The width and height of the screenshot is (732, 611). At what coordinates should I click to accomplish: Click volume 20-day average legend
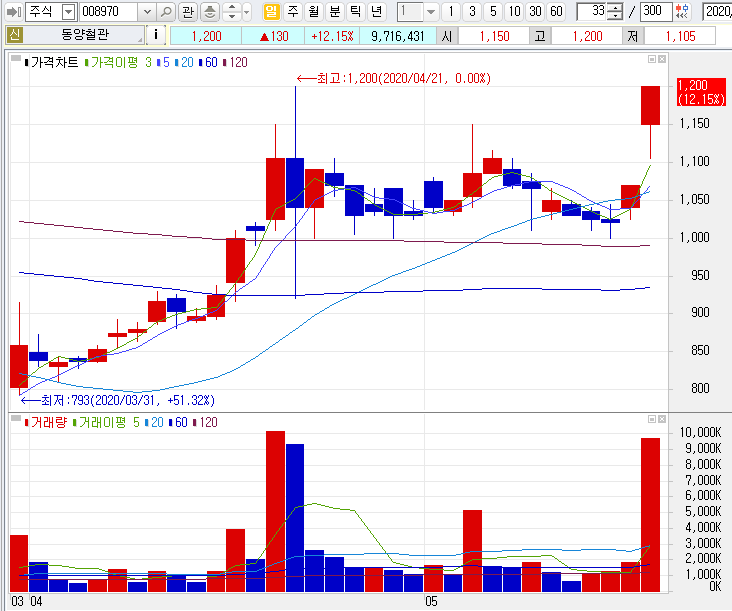(x=155, y=422)
